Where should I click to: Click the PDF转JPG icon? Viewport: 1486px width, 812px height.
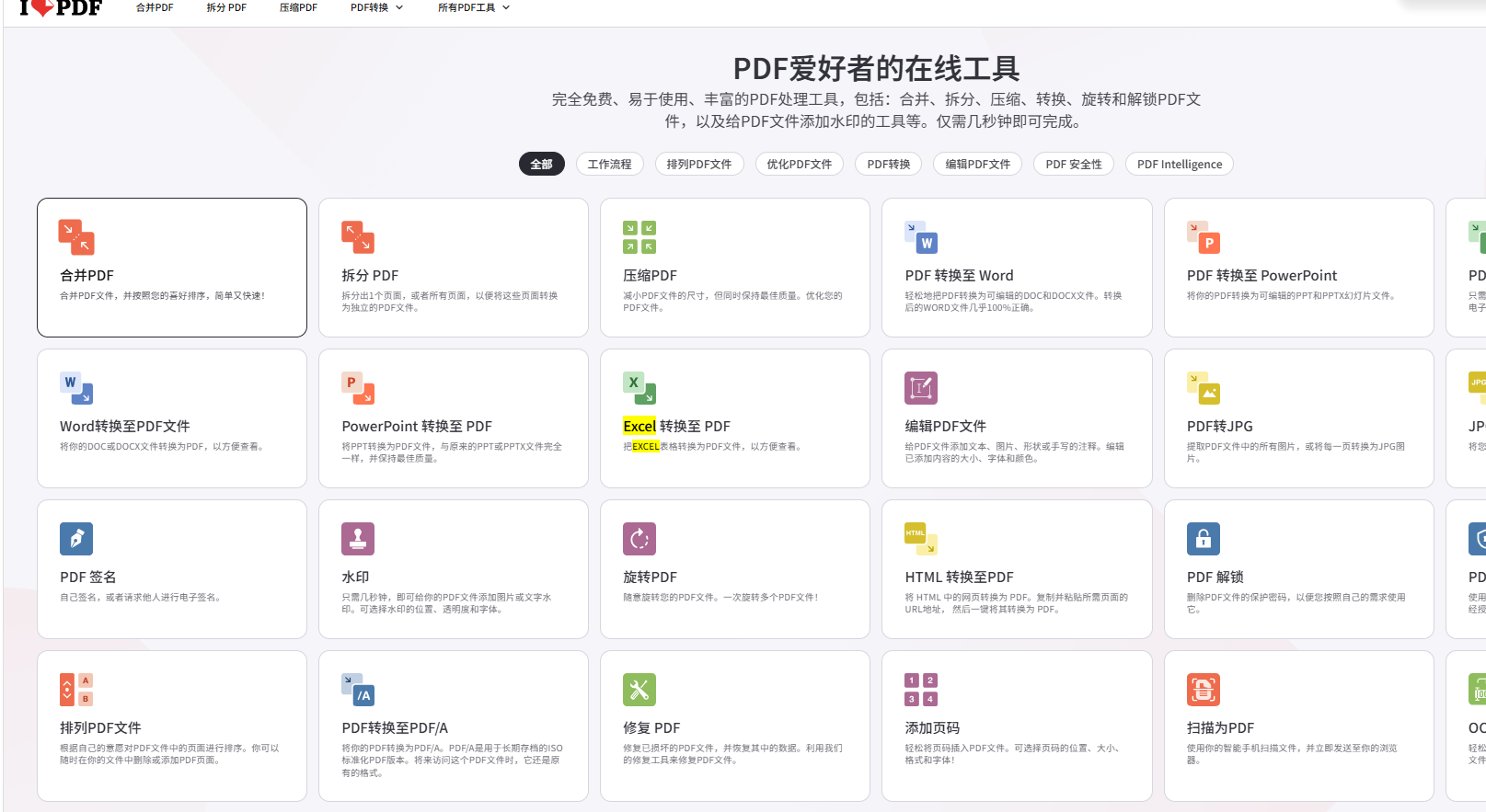(x=1204, y=388)
